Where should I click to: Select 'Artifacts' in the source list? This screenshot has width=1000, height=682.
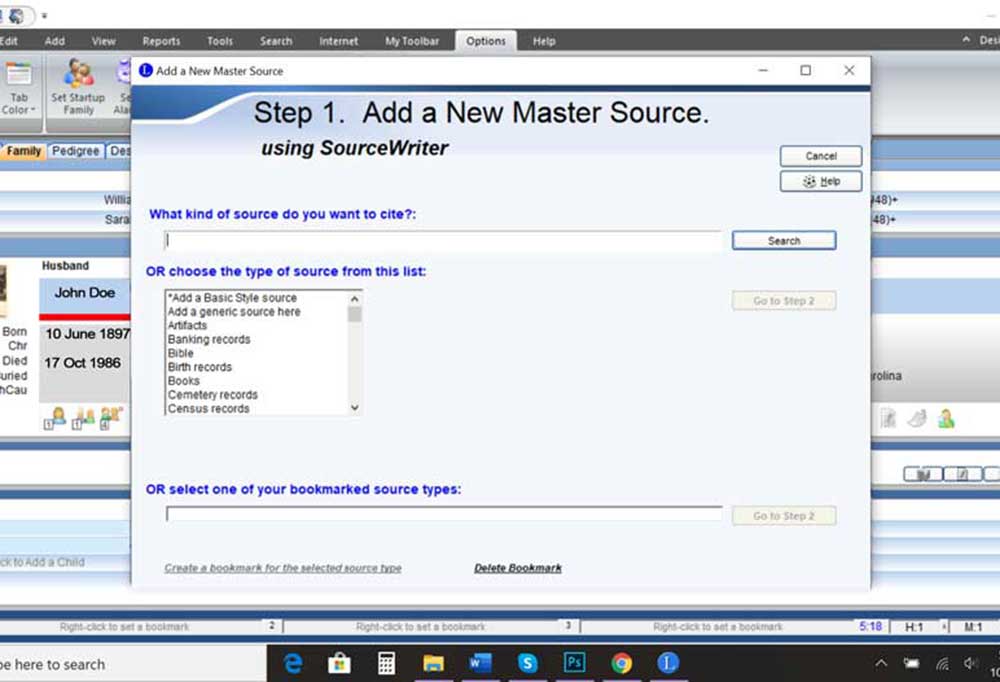click(x=257, y=325)
